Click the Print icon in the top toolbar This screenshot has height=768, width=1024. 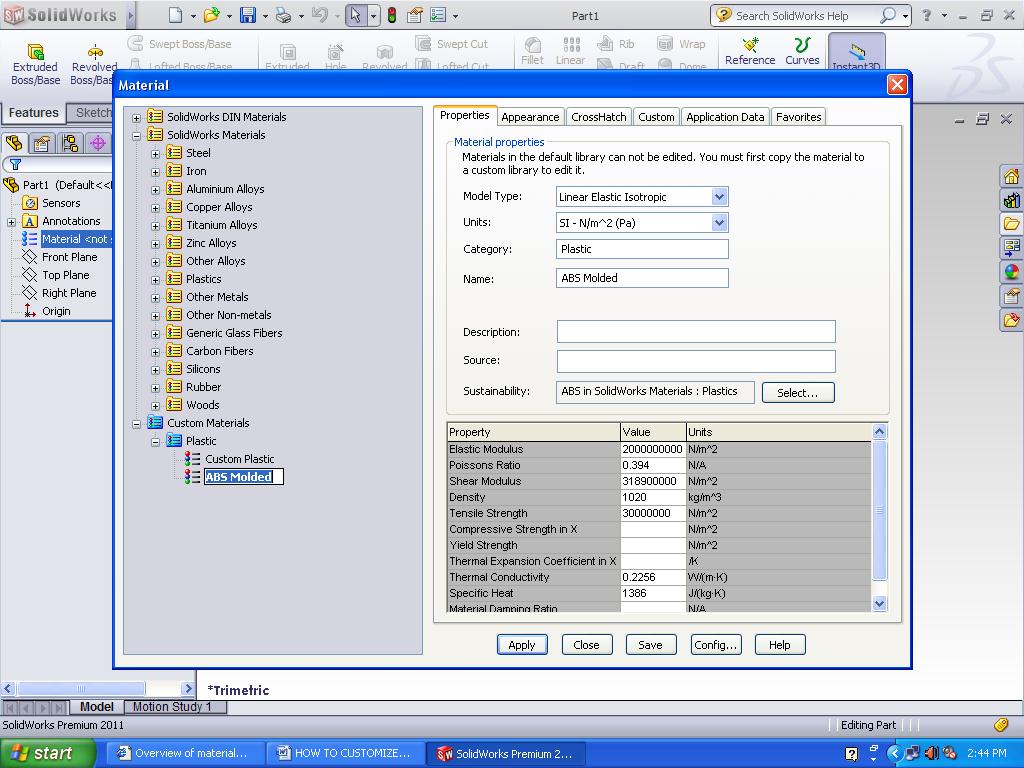(x=283, y=14)
